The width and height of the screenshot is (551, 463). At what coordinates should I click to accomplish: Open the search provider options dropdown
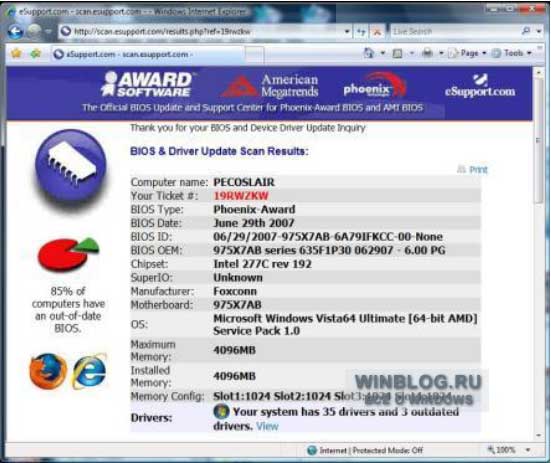[x=539, y=31]
